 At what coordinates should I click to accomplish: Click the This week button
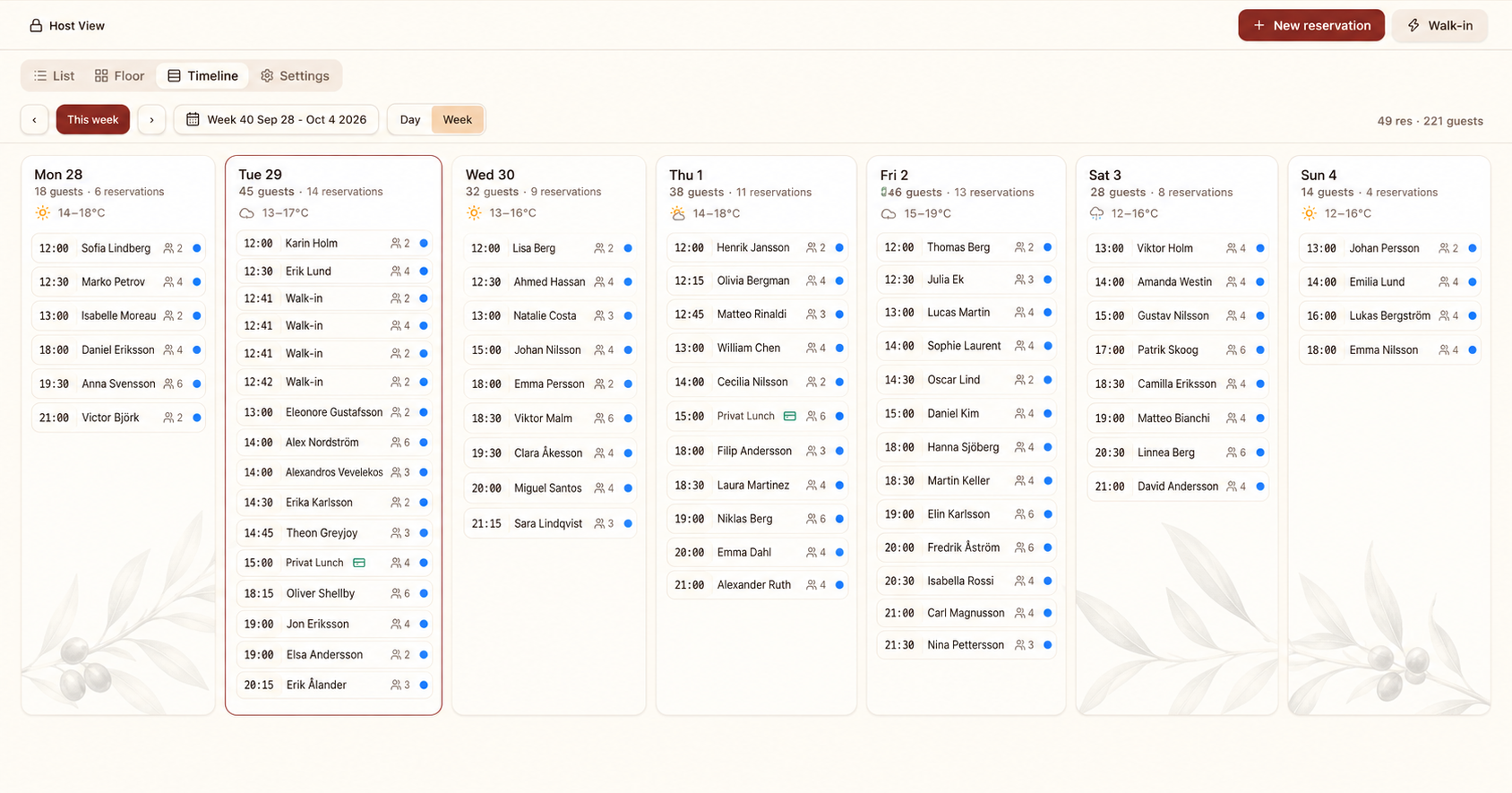tap(93, 119)
